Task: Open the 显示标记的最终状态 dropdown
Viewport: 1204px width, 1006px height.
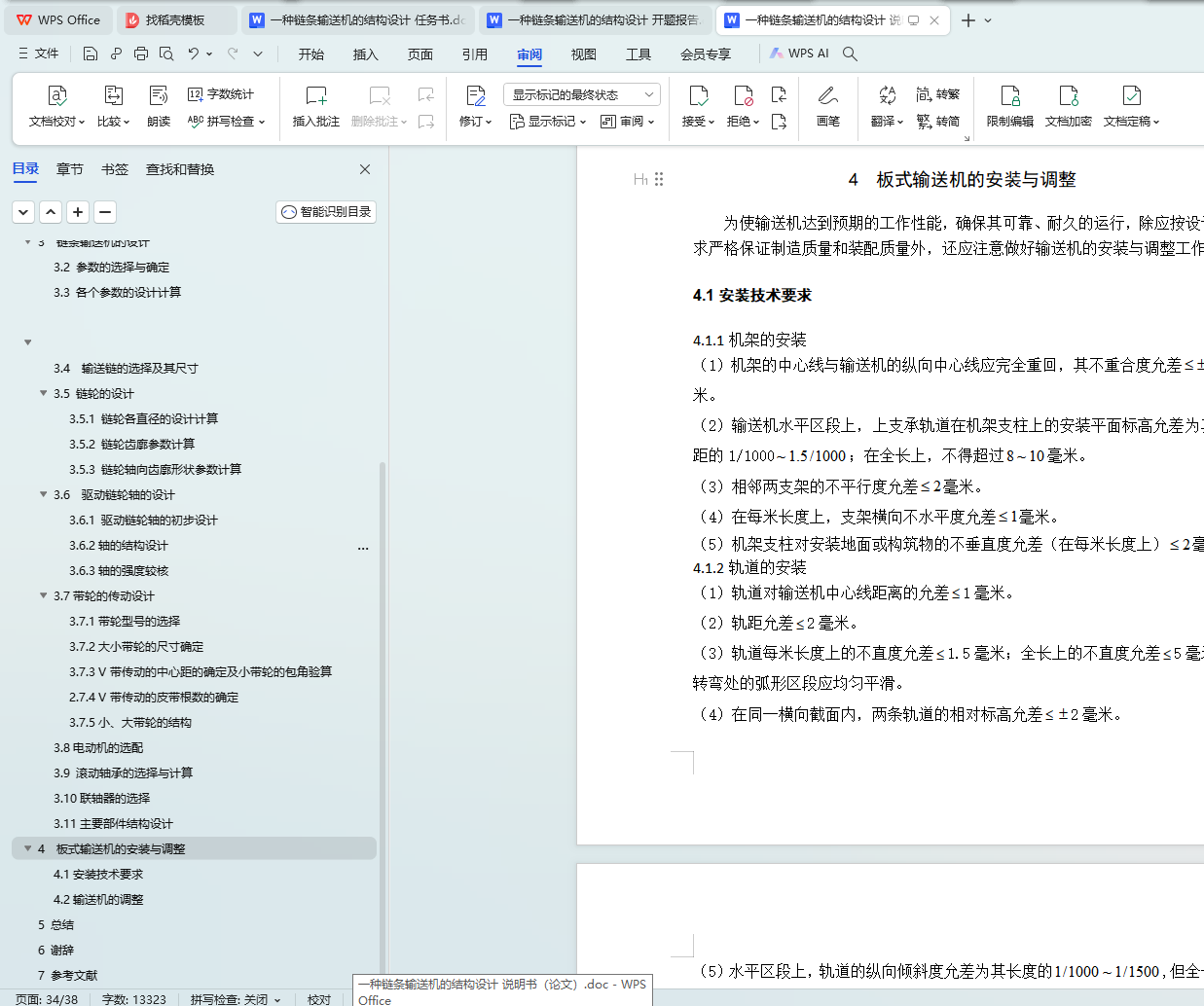Action: tap(582, 94)
